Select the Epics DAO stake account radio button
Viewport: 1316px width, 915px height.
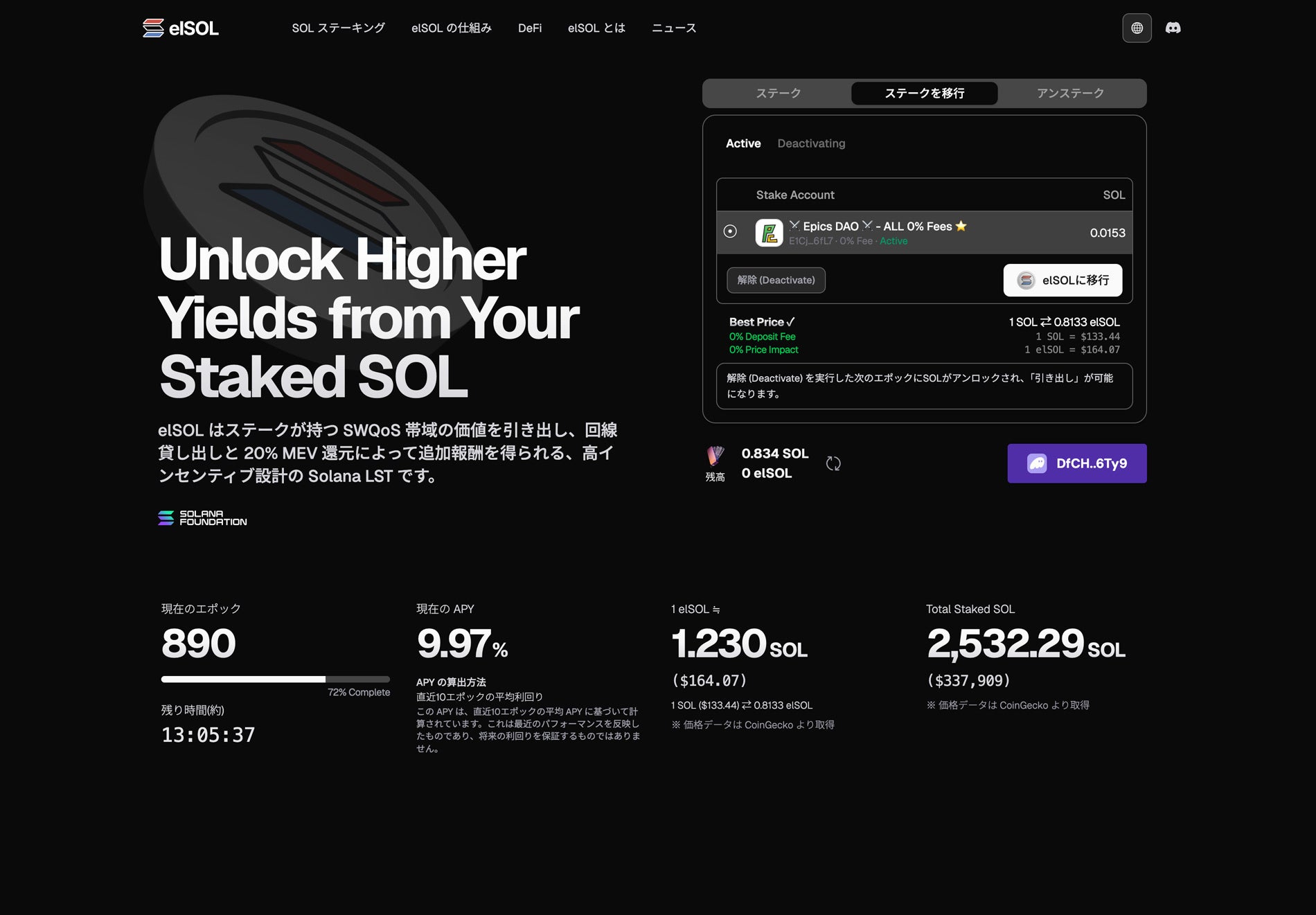[730, 231]
